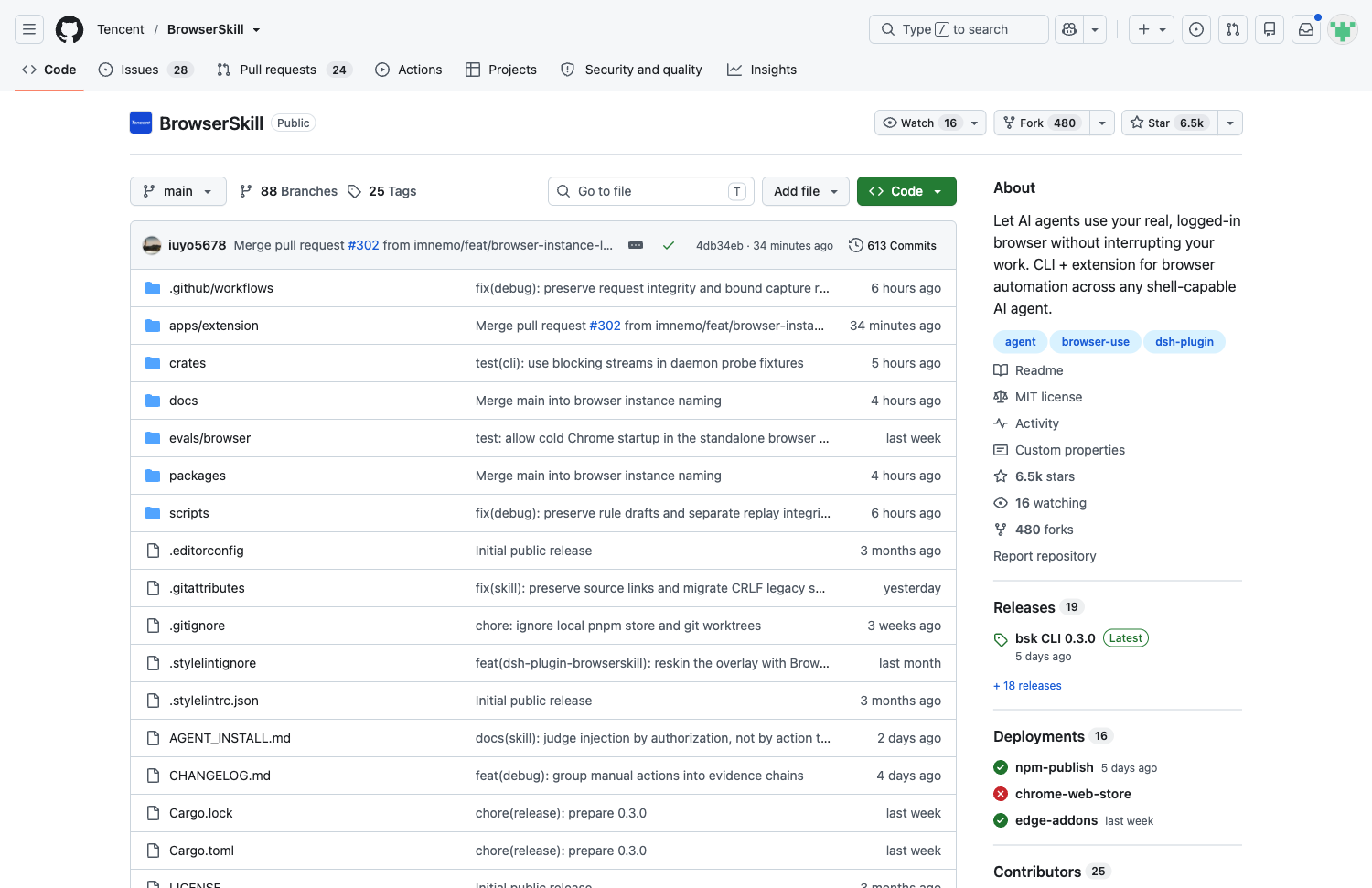View the latest commit status checkmark
Viewport: 1372px width, 888px height.
[x=669, y=245]
